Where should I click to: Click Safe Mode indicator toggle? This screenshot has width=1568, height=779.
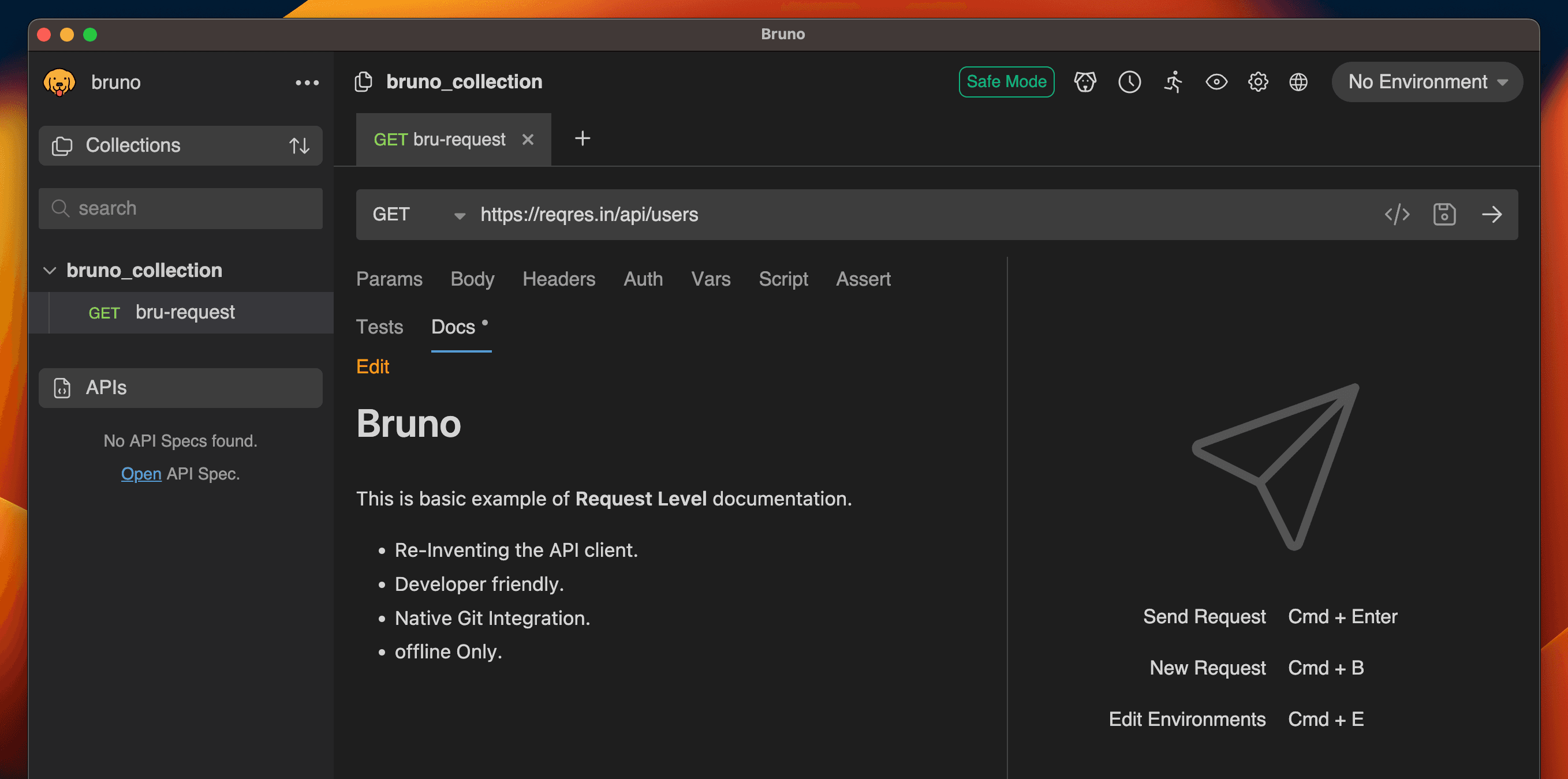(x=1006, y=81)
